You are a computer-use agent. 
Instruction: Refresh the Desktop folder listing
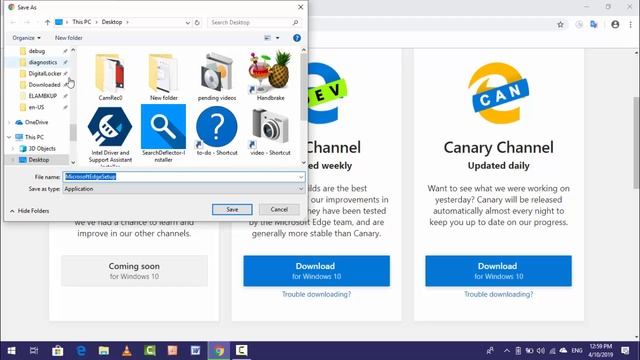pyautogui.click(x=197, y=22)
